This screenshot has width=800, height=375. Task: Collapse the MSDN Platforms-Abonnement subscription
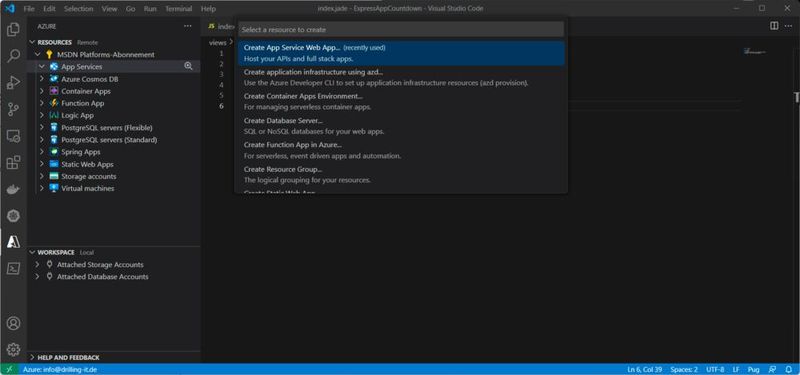(38, 55)
